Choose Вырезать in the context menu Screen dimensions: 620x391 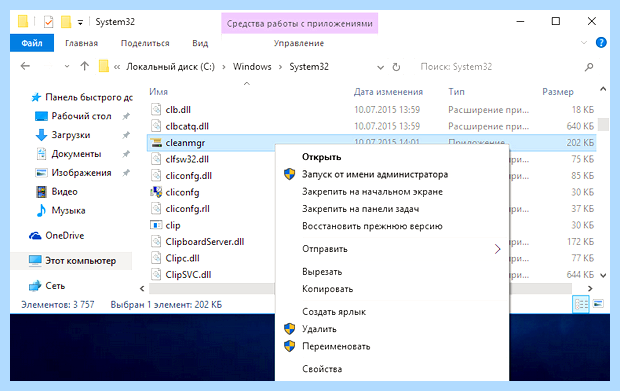click(x=391, y=272)
